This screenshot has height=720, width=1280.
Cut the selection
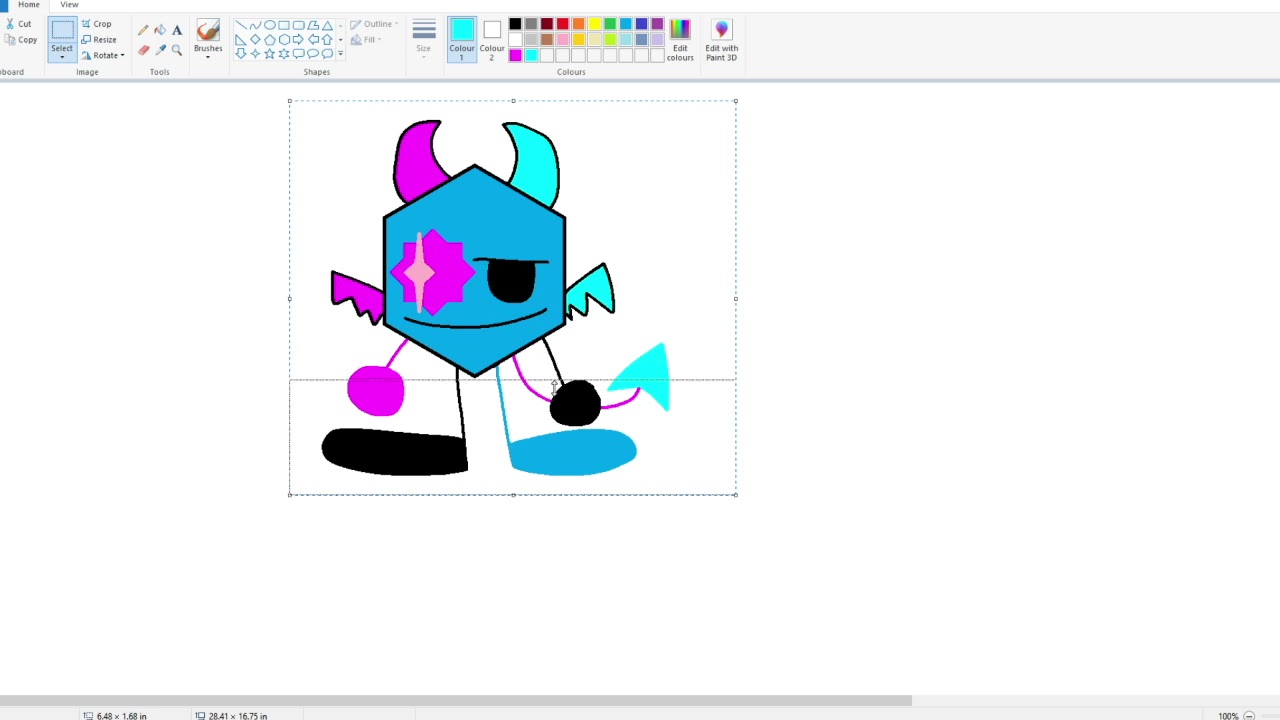pyautogui.click(x=19, y=24)
